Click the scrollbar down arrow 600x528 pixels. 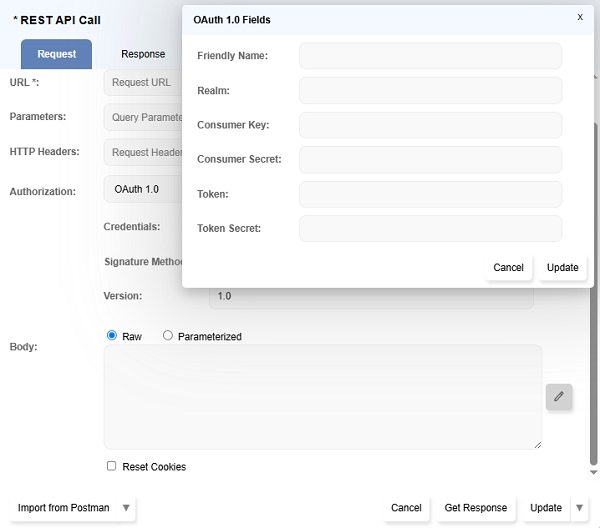point(593,471)
